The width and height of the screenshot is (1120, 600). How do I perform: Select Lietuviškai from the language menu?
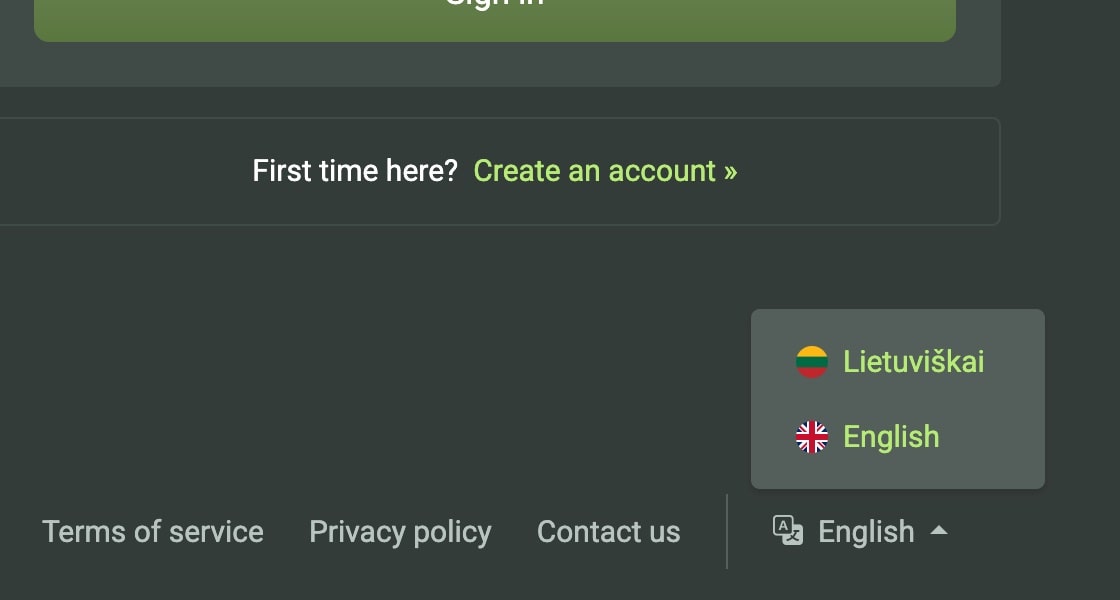913,362
